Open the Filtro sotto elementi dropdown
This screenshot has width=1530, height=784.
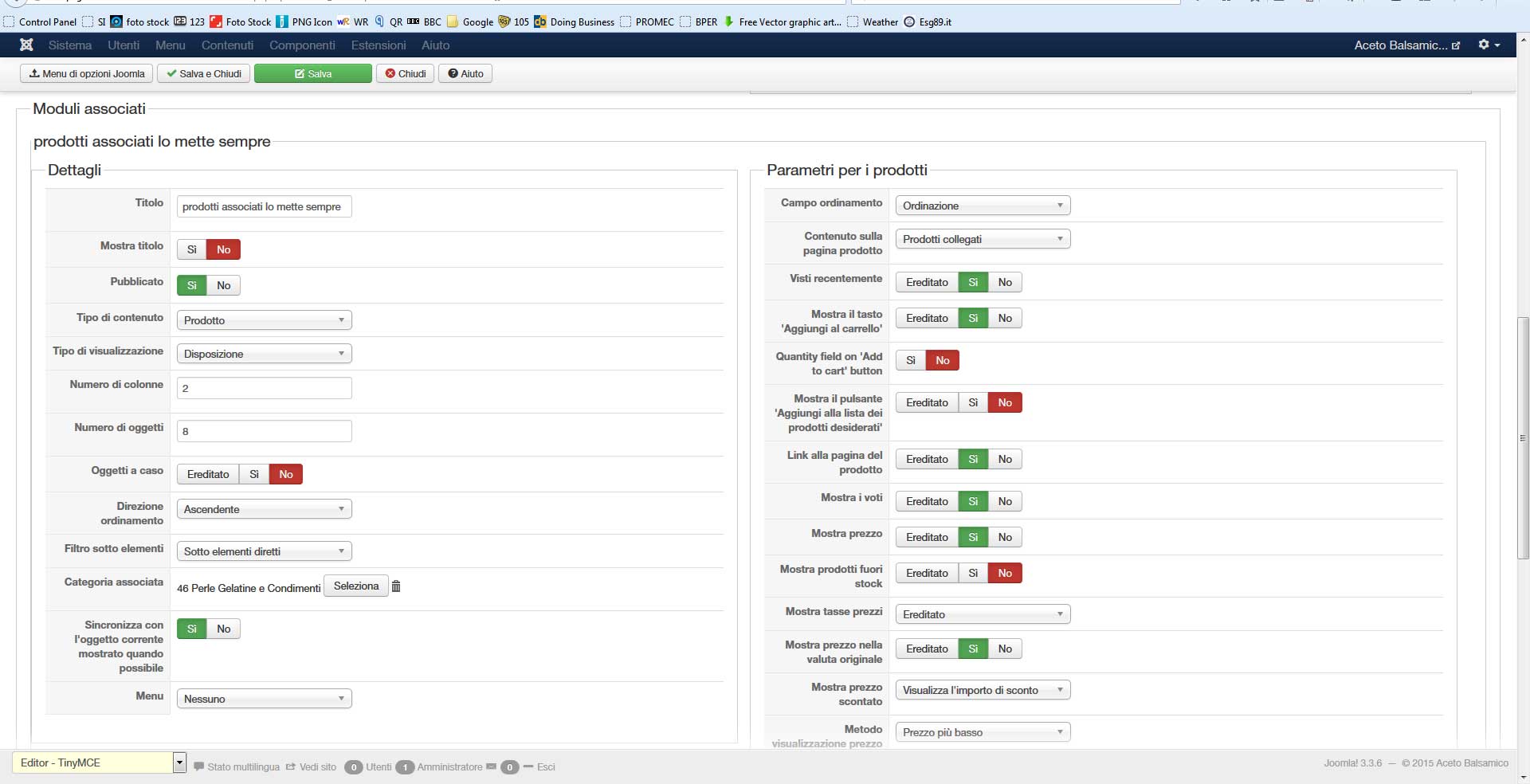(x=265, y=551)
